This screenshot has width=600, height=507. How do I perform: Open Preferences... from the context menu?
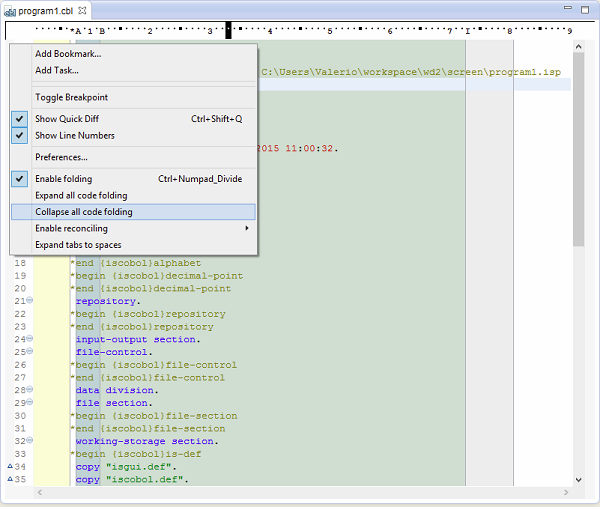61,157
